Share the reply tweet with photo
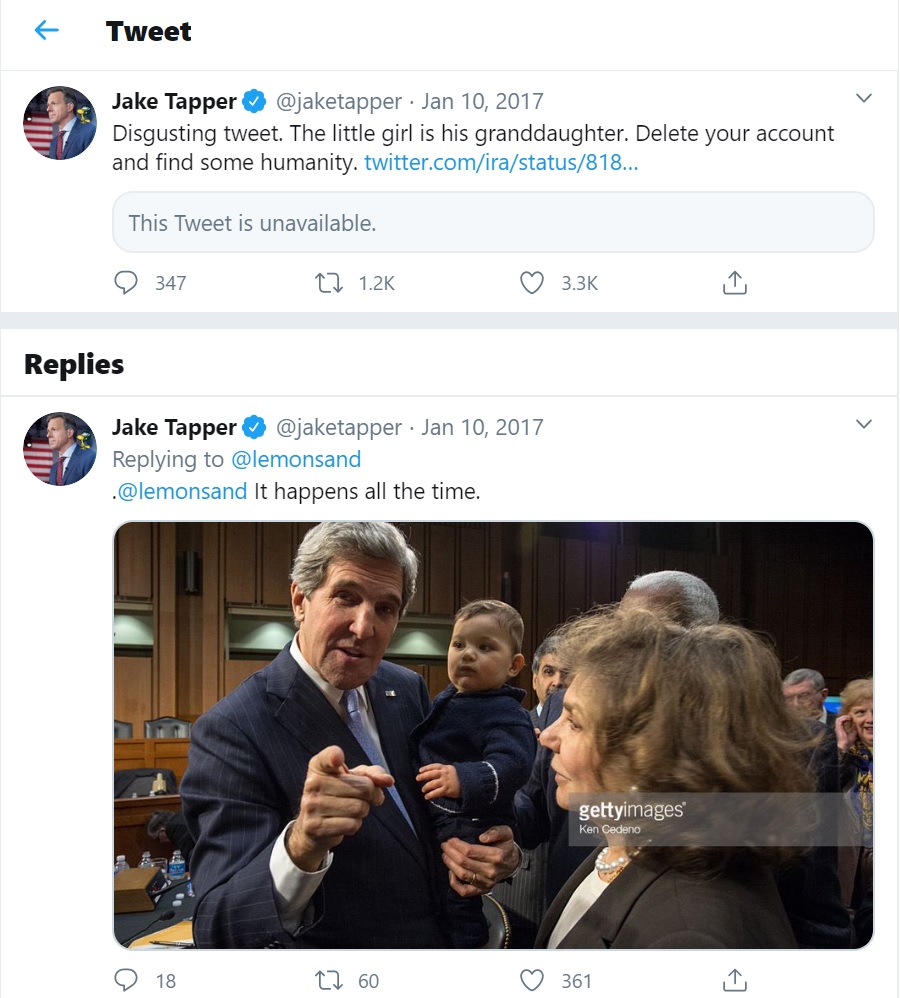This screenshot has height=998, width=900. tap(735, 980)
